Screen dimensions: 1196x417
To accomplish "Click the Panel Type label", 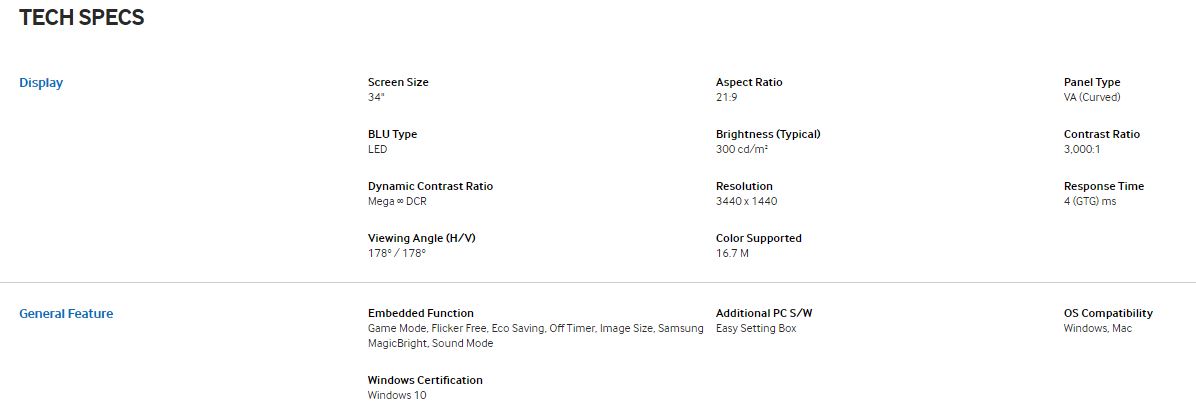I will point(1092,82).
